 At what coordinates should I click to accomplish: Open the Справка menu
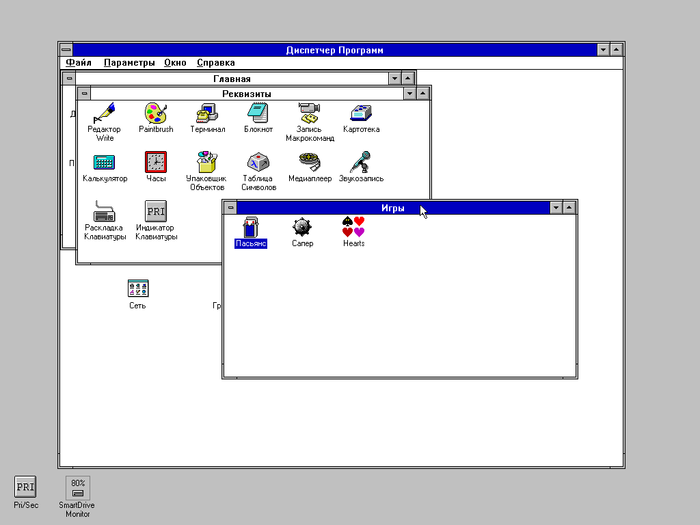click(x=215, y=63)
